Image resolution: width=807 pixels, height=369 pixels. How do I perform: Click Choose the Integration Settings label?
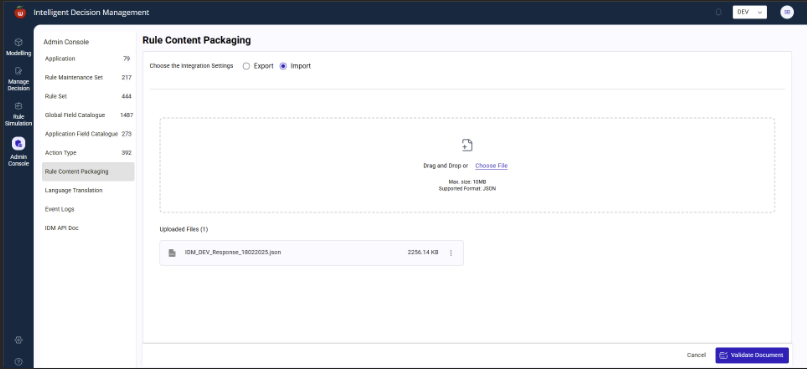(191, 66)
